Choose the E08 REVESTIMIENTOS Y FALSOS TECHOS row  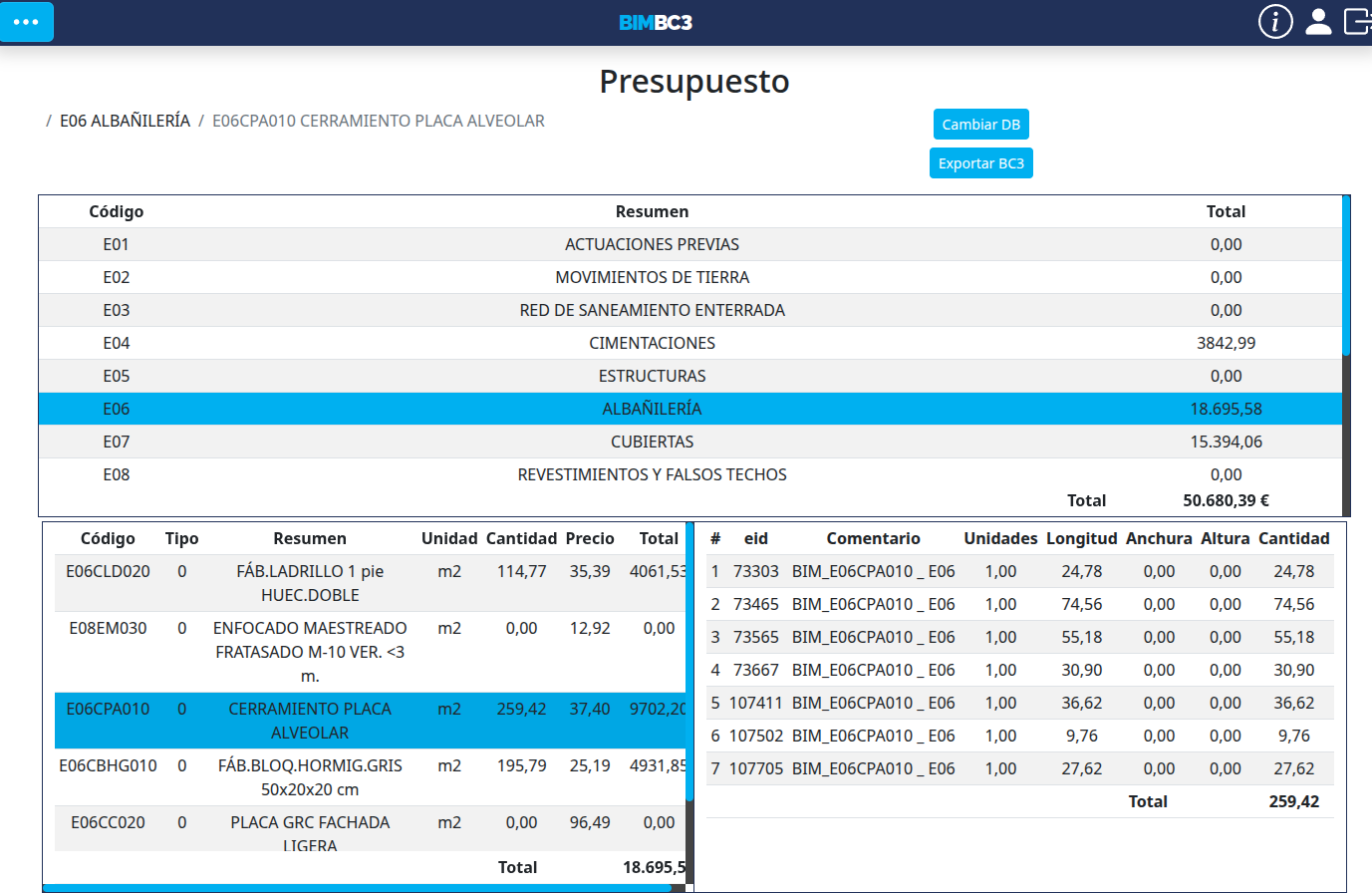[x=652, y=474]
